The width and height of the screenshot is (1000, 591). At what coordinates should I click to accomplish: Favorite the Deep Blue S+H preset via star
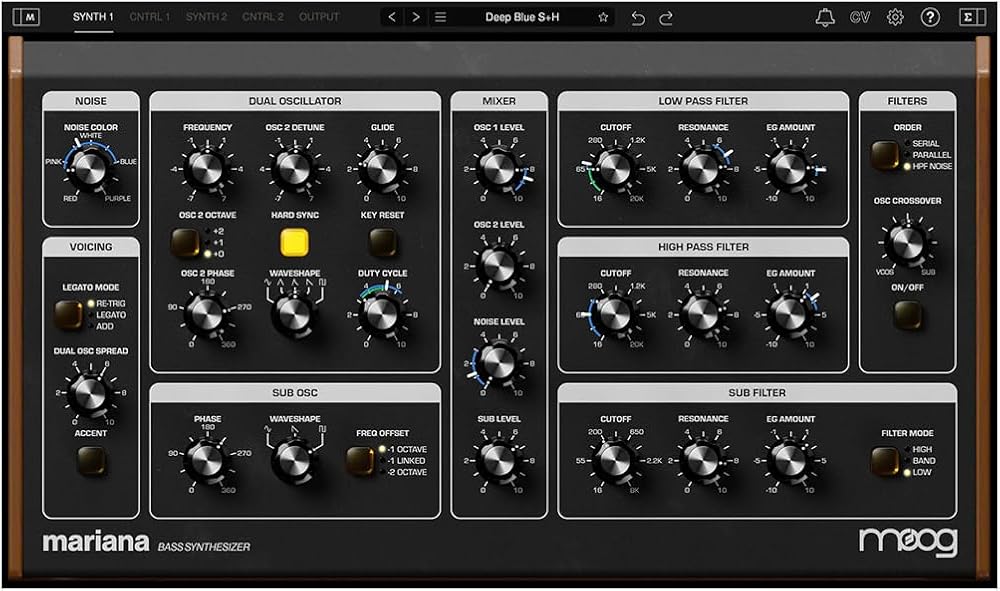[x=603, y=16]
